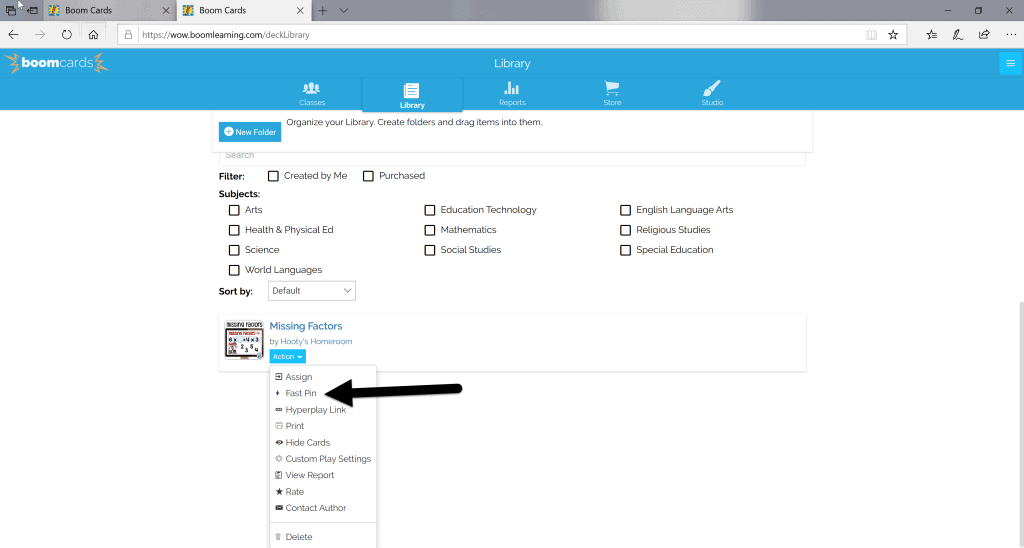Select the Social Studies checkbox

coord(430,250)
